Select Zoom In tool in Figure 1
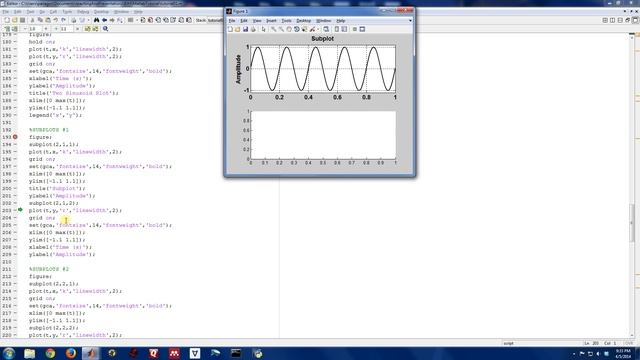The image size is (640, 360). (x=273, y=29)
